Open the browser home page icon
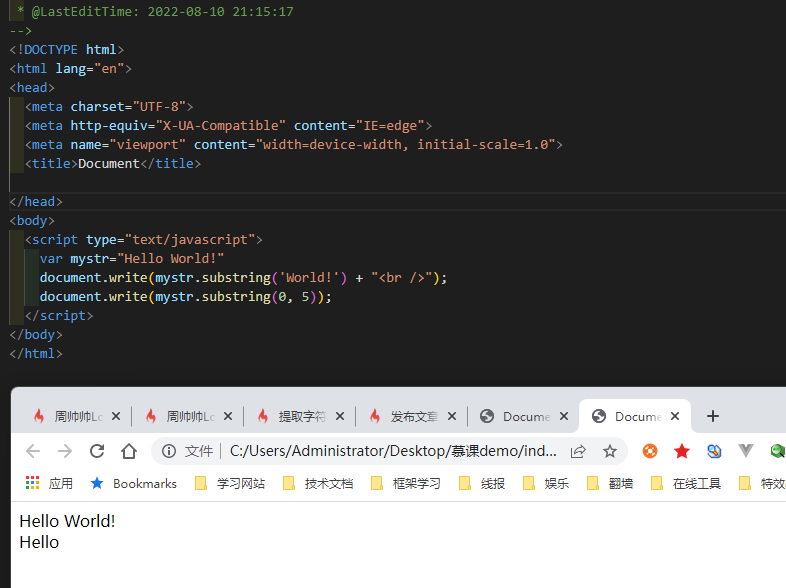The image size is (786, 588). [129, 451]
